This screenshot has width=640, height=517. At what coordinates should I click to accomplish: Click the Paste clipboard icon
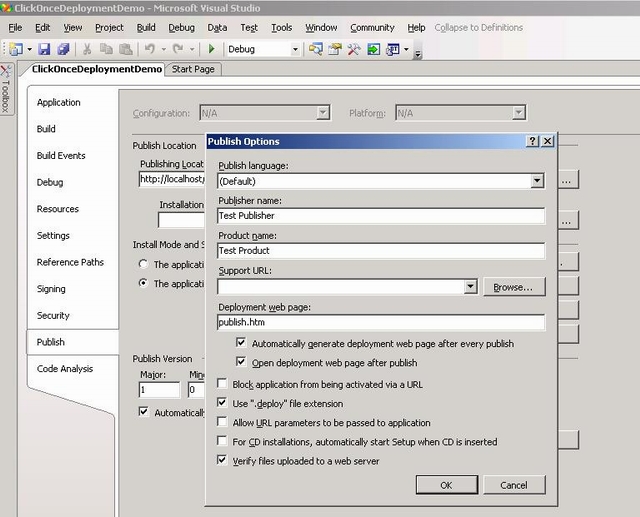coord(126,49)
